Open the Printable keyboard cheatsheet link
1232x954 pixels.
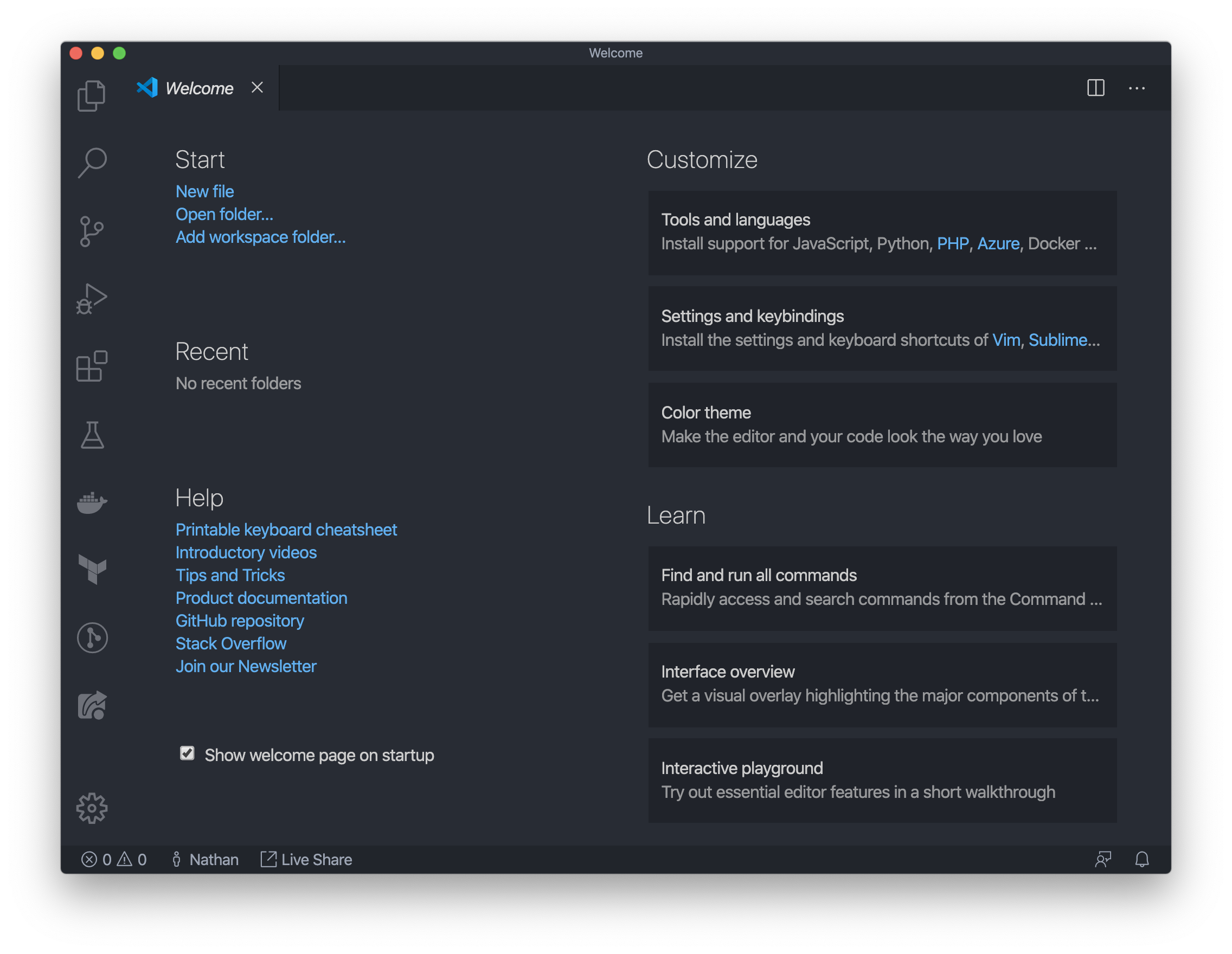coord(286,530)
